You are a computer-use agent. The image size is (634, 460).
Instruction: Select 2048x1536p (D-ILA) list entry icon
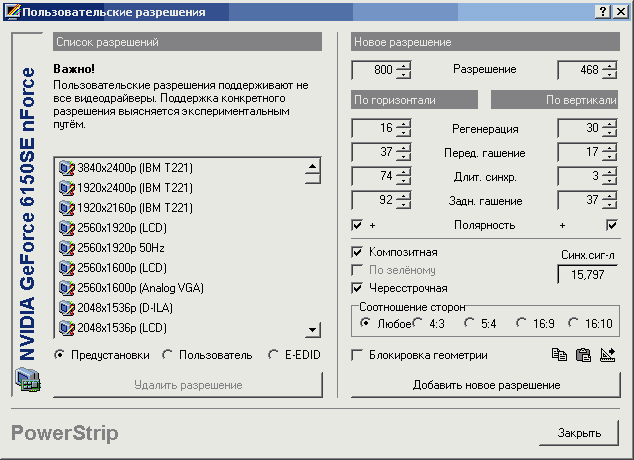67,308
